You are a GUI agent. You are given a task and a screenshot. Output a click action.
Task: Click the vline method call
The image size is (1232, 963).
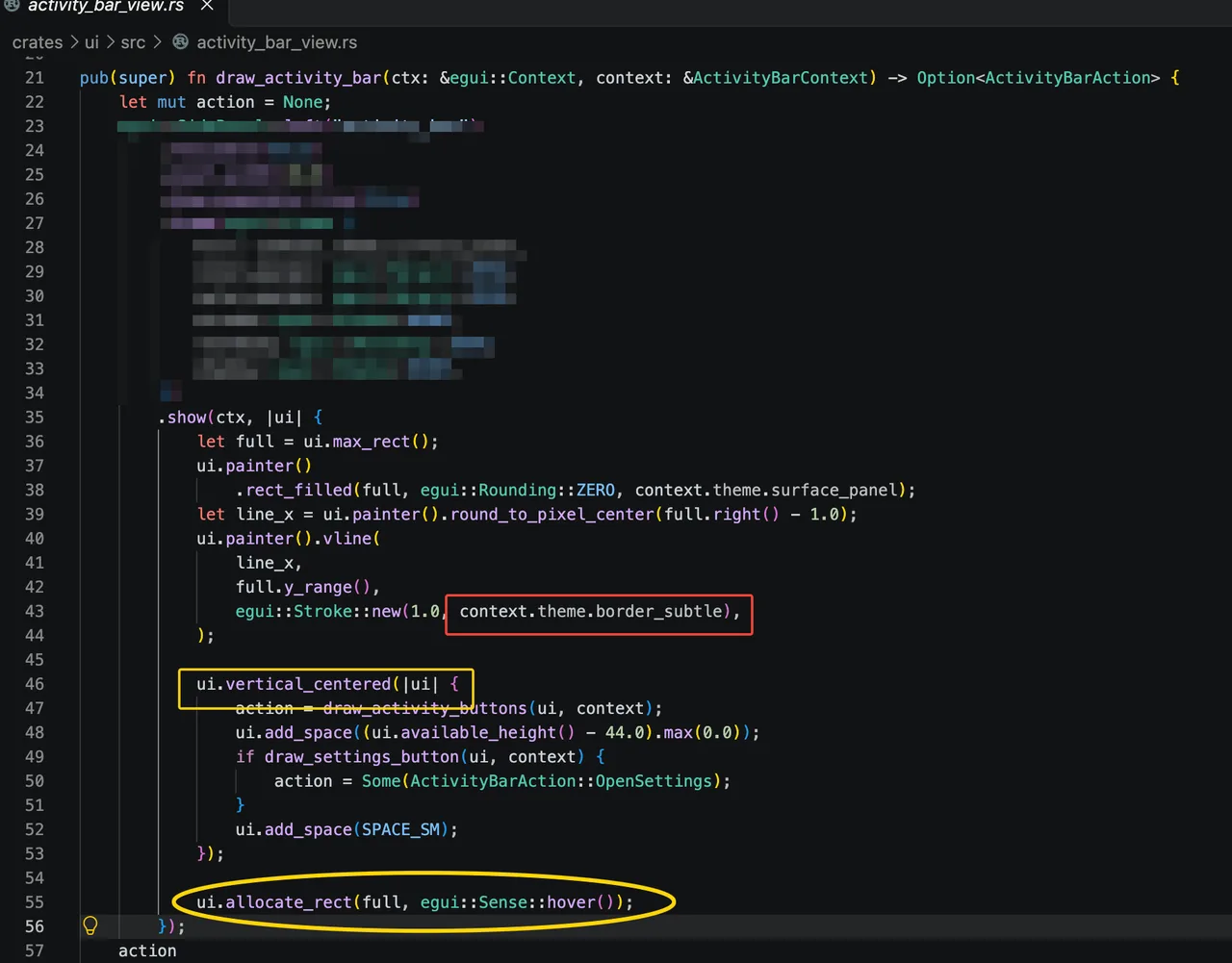(347, 539)
